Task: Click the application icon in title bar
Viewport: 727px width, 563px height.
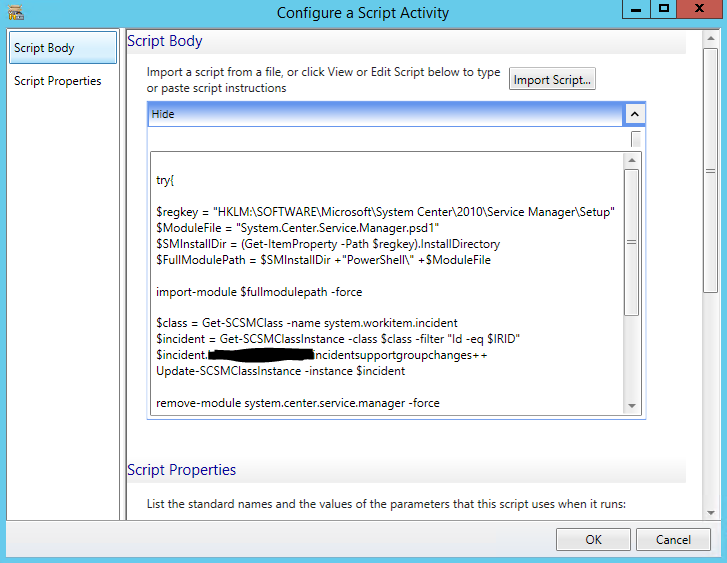Action: (15, 13)
